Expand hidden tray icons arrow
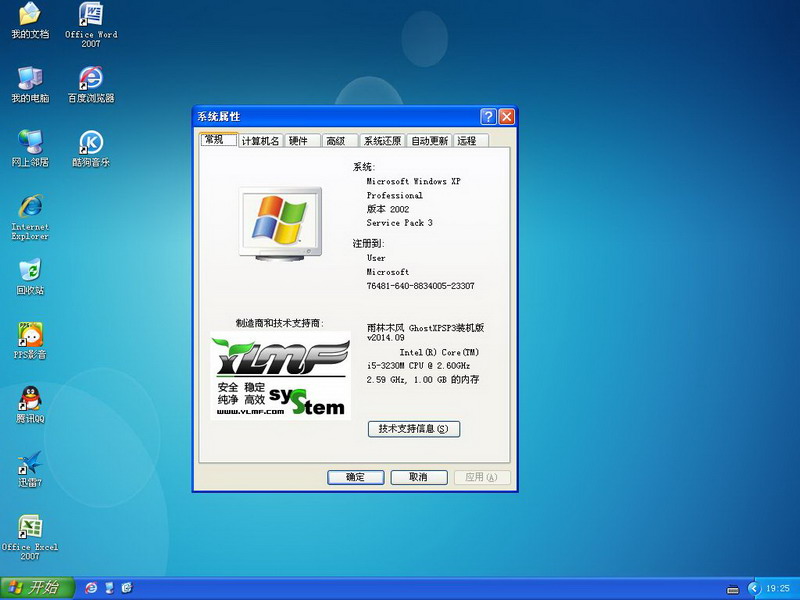The height and width of the screenshot is (600, 800). [754, 589]
